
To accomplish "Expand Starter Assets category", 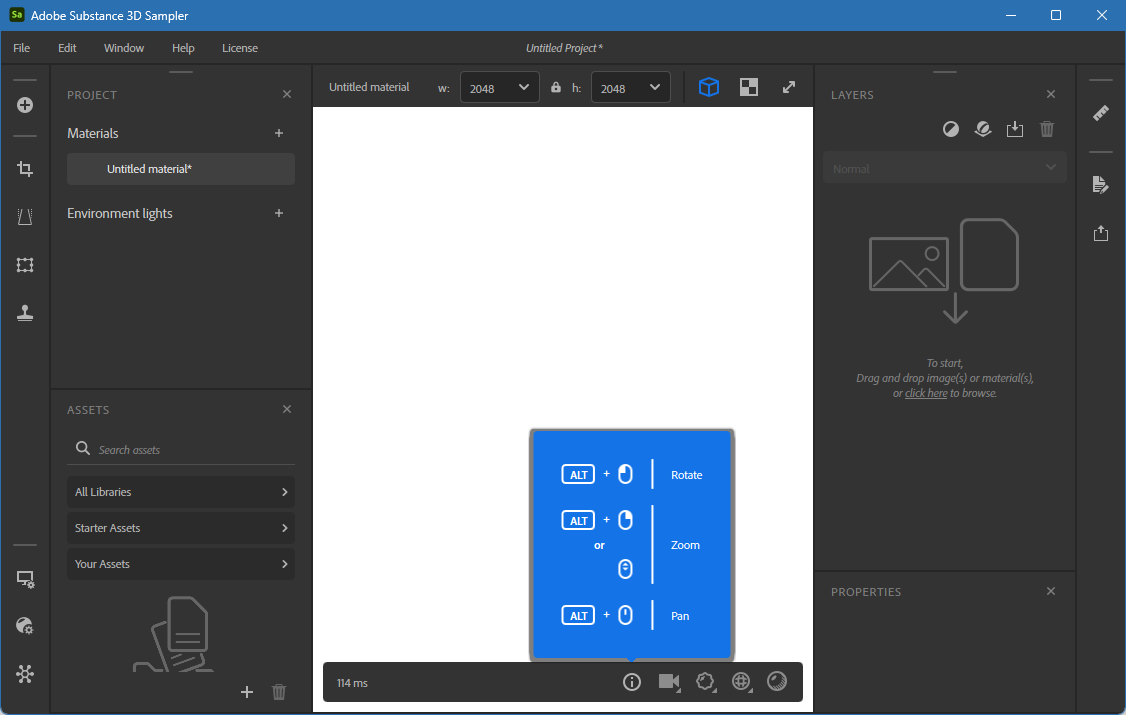I will point(181,528).
